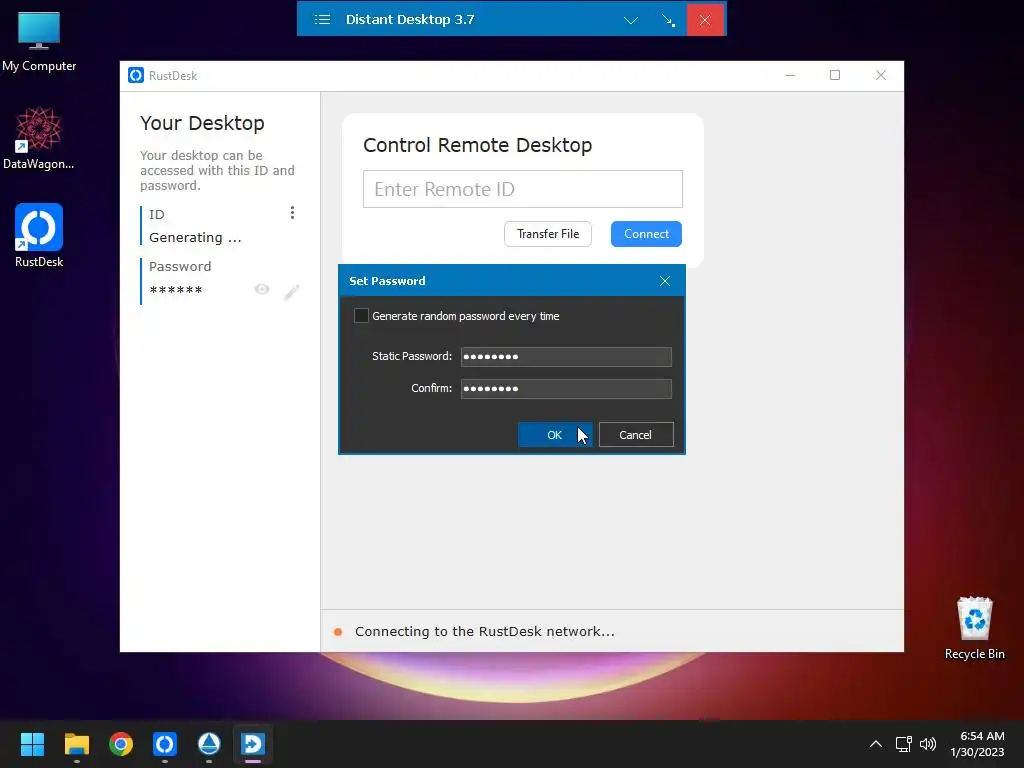Open the clock showing 6:54 AM
1024x768 pixels.
click(982, 736)
